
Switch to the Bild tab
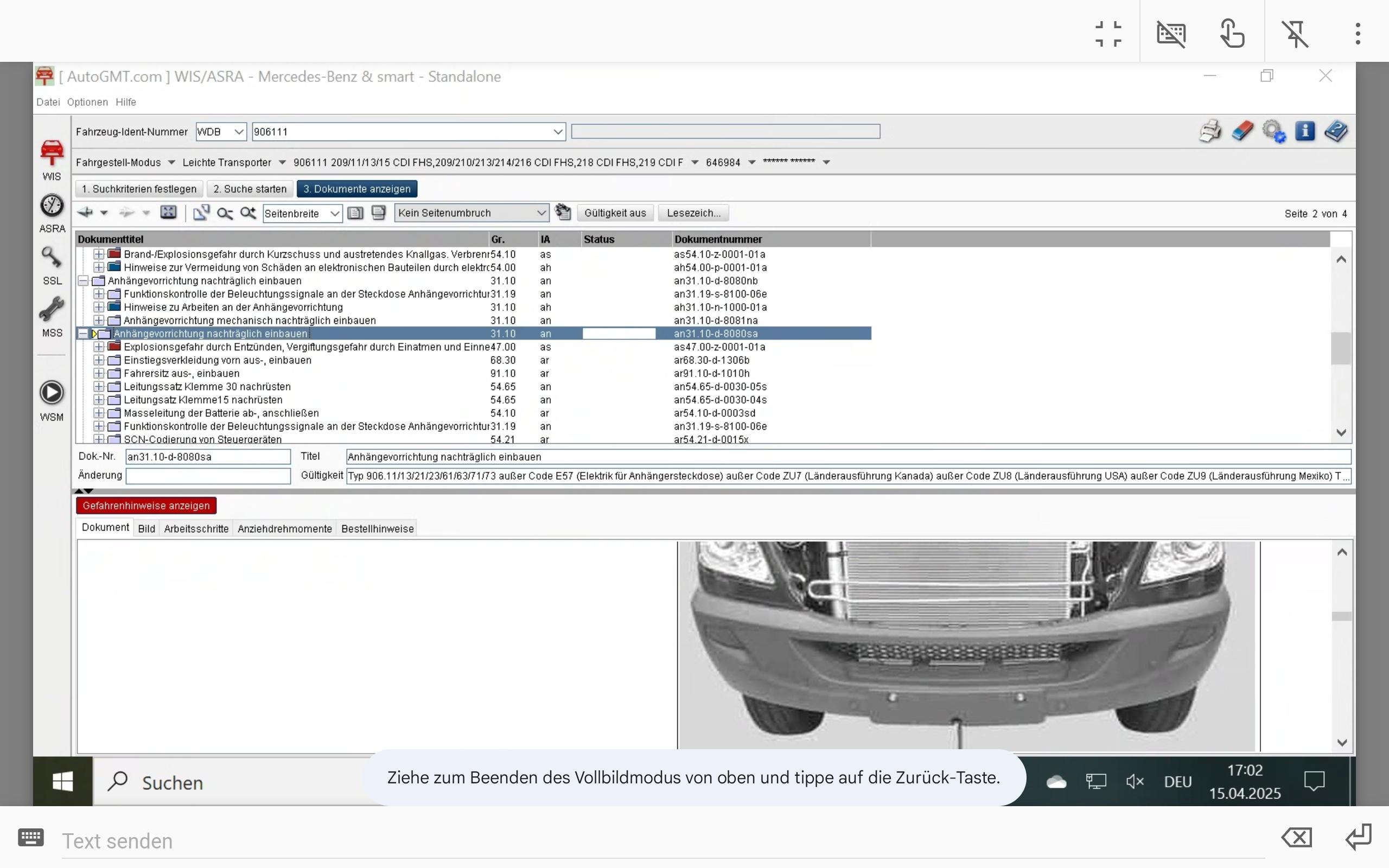pyautogui.click(x=146, y=529)
